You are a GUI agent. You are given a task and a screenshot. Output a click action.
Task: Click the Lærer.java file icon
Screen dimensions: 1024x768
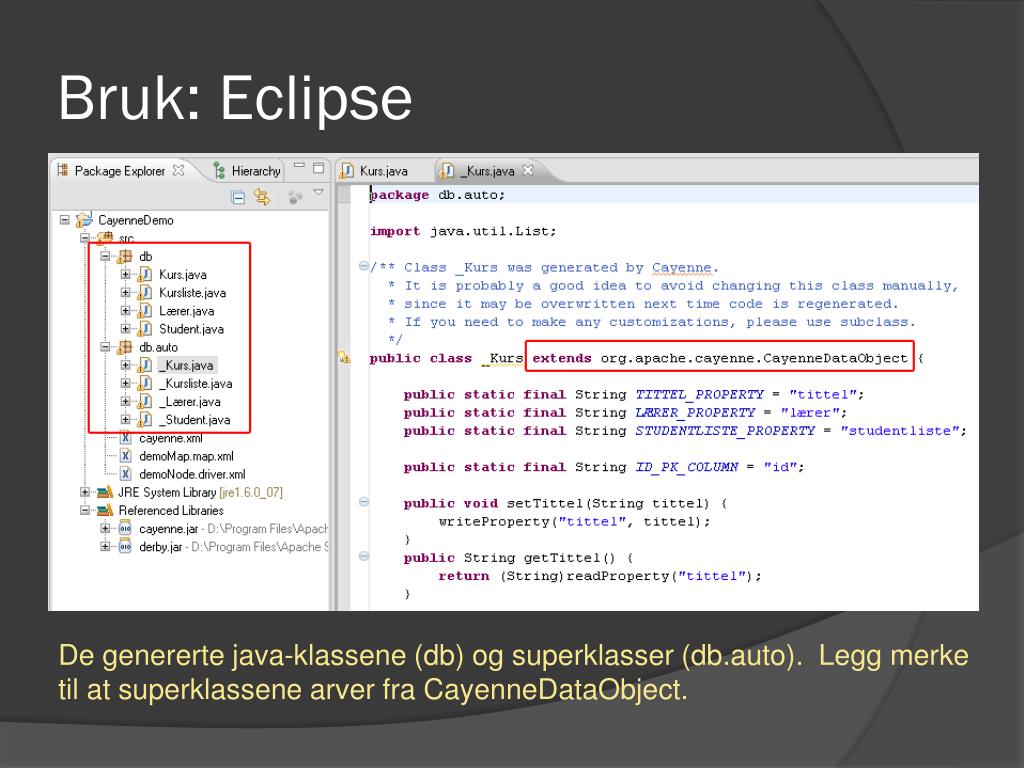pyautogui.click(x=144, y=311)
